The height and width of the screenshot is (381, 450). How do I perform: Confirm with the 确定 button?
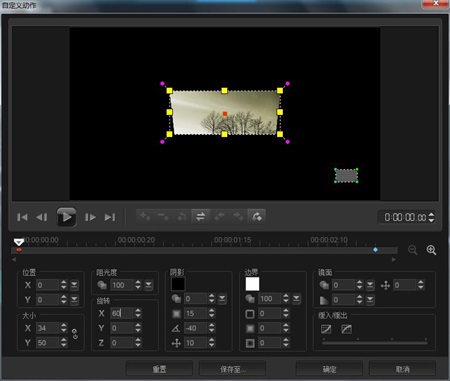(x=329, y=369)
